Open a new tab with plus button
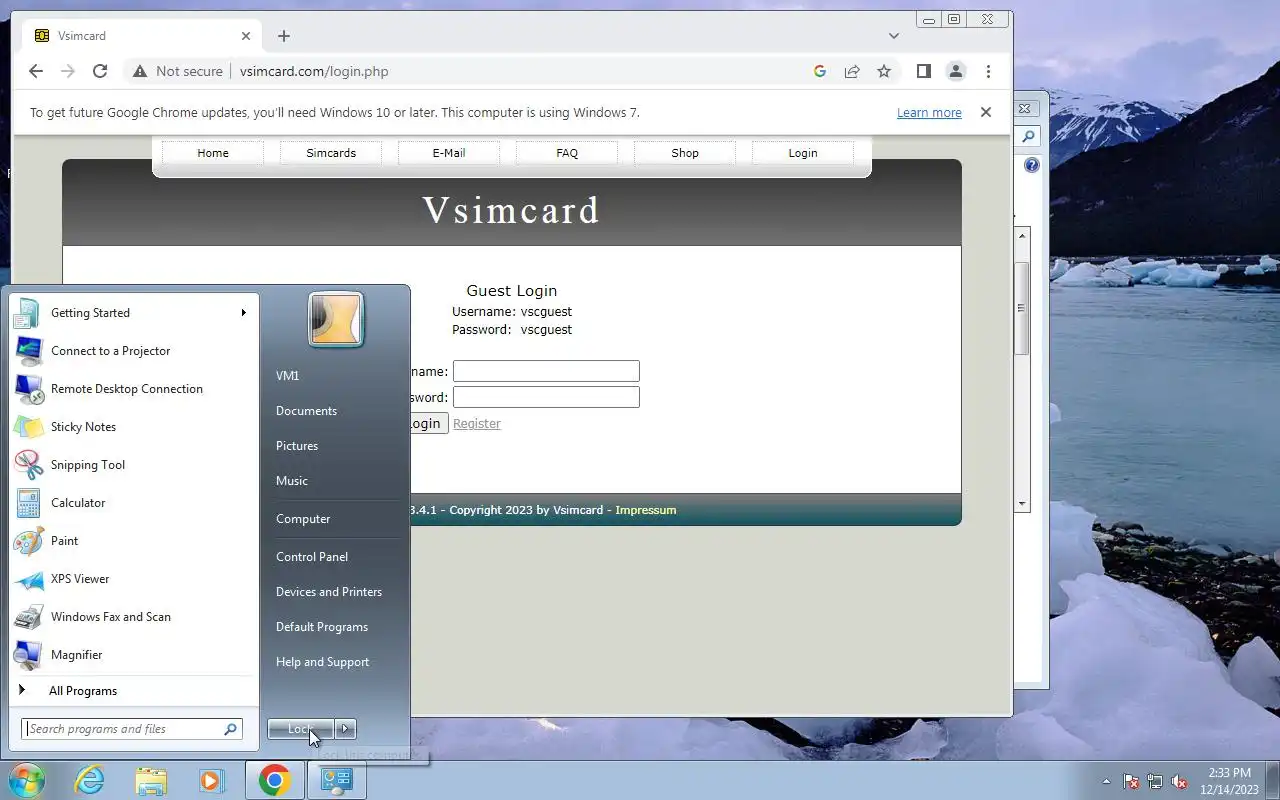The height and width of the screenshot is (800, 1280). pyautogui.click(x=284, y=36)
